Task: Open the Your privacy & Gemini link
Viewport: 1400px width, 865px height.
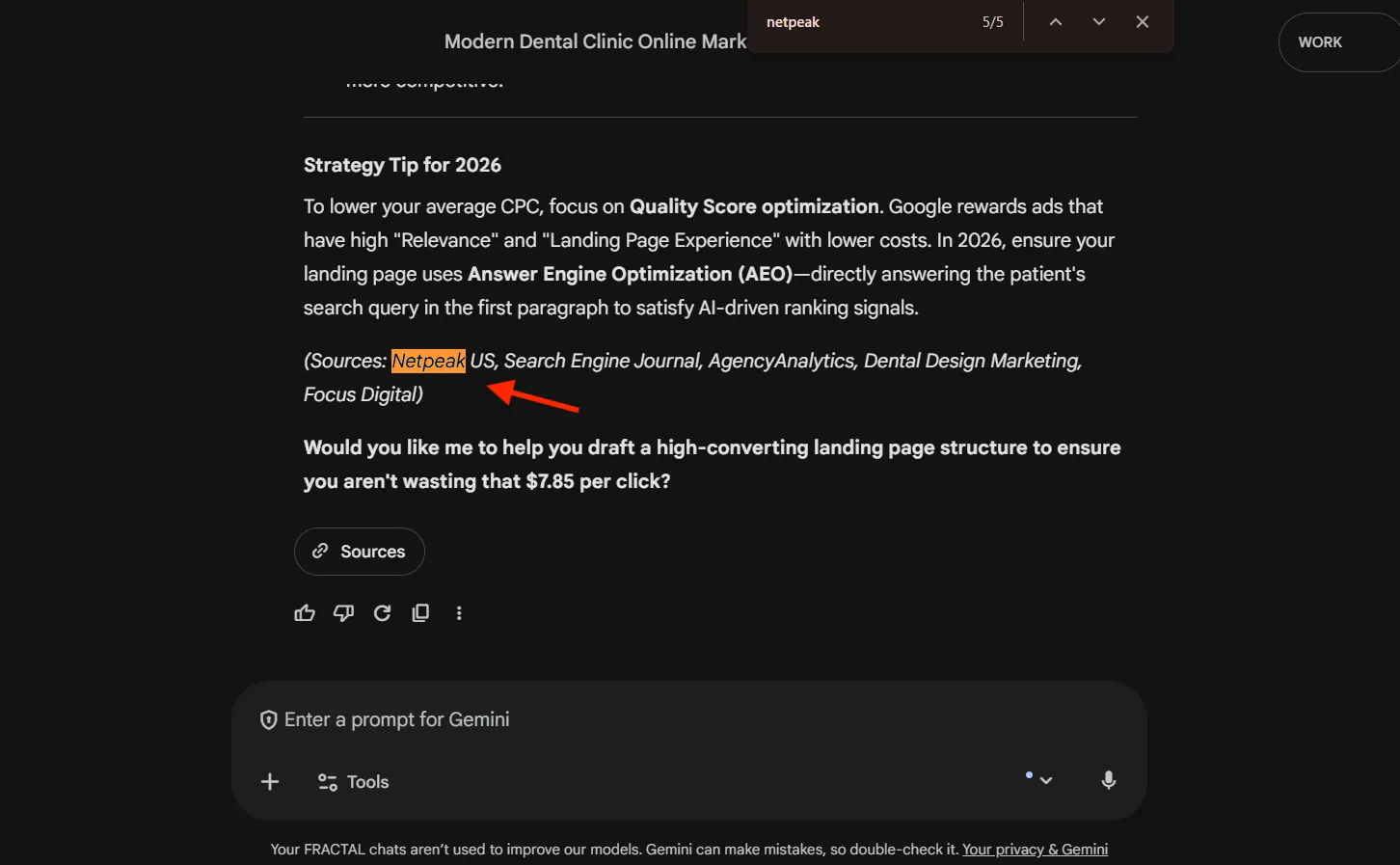Action: (1035, 850)
